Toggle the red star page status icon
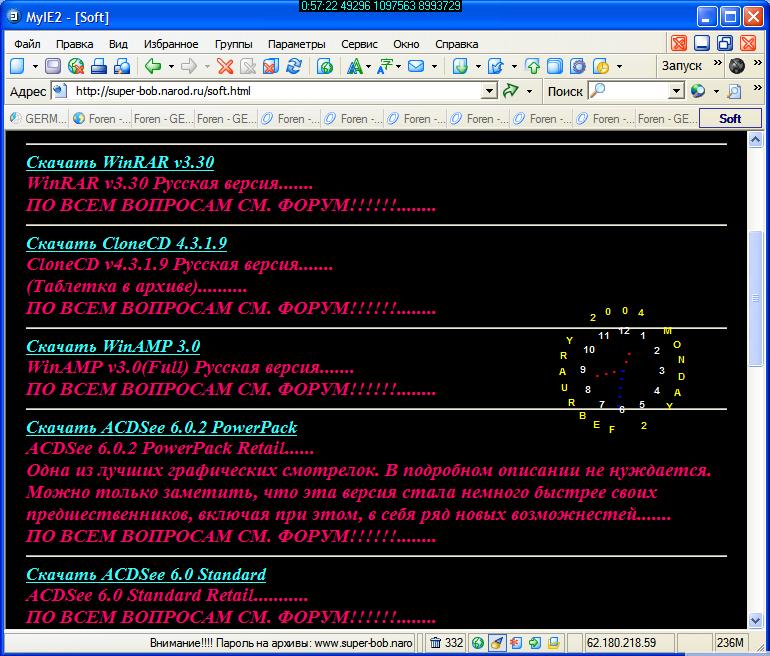 (x=516, y=643)
